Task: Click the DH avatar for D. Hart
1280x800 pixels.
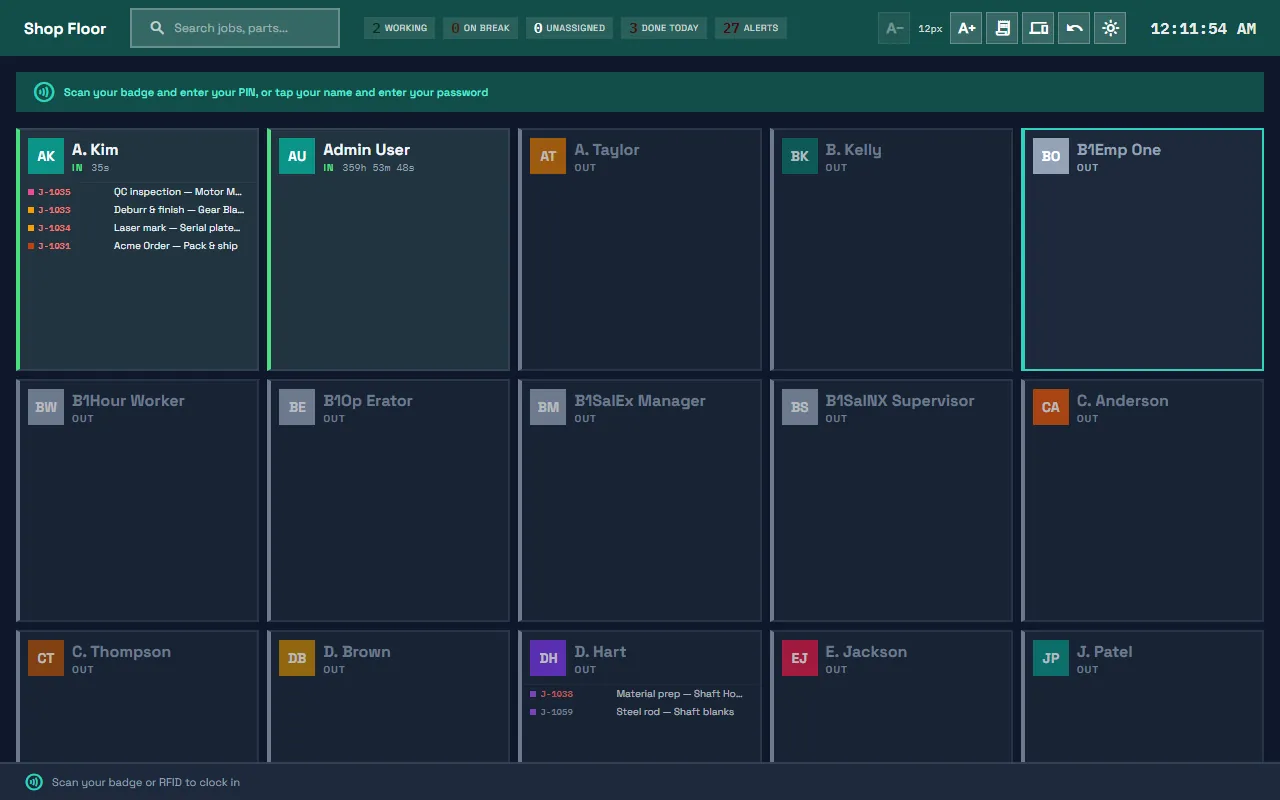Action: [x=548, y=658]
